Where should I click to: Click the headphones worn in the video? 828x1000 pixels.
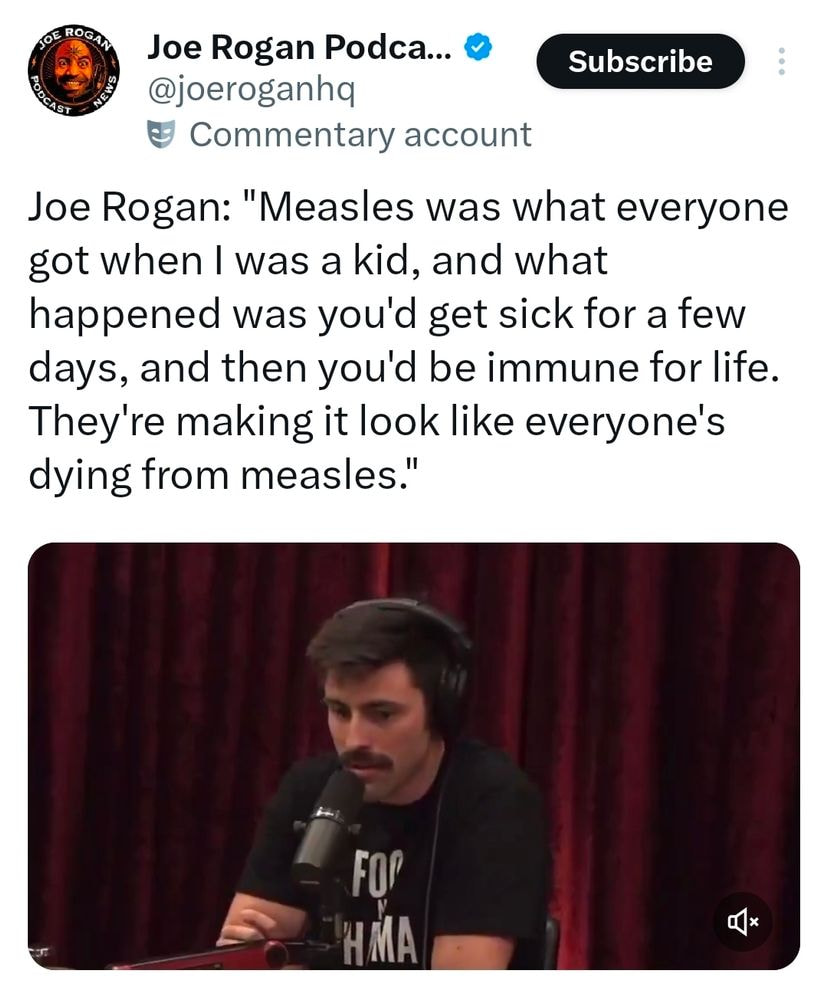coord(450,660)
